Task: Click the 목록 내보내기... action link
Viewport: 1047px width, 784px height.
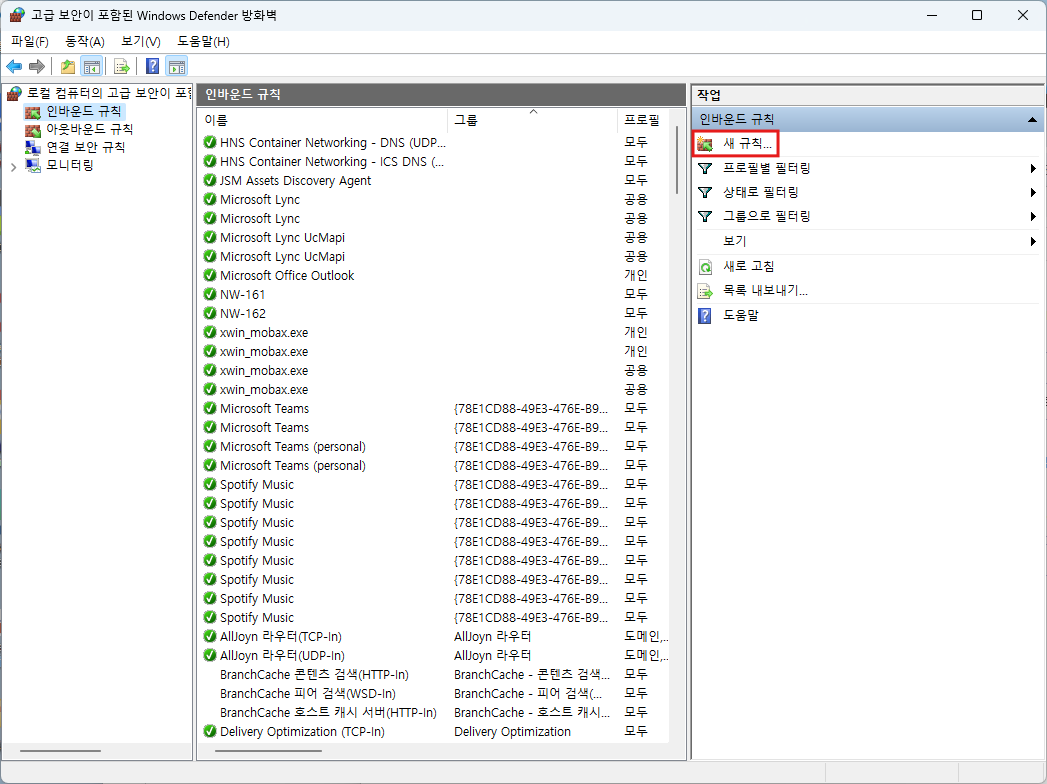Action: pyautogui.click(x=765, y=290)
